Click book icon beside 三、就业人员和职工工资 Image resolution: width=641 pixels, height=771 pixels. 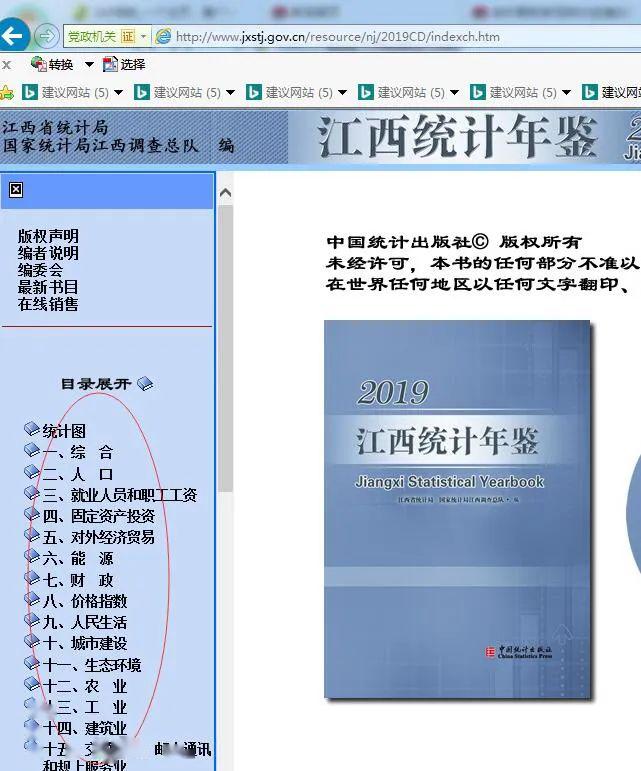point(32,493)
